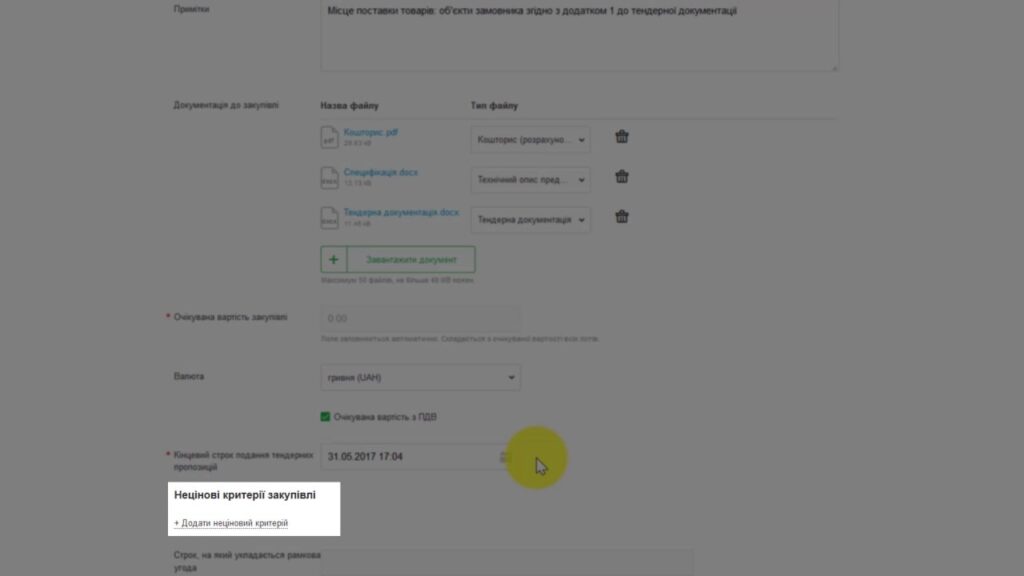This screenshot has width=1024, height=576.
Task: Delete the Кошторис.pdf document with trash icon
Action: [622, 136]
